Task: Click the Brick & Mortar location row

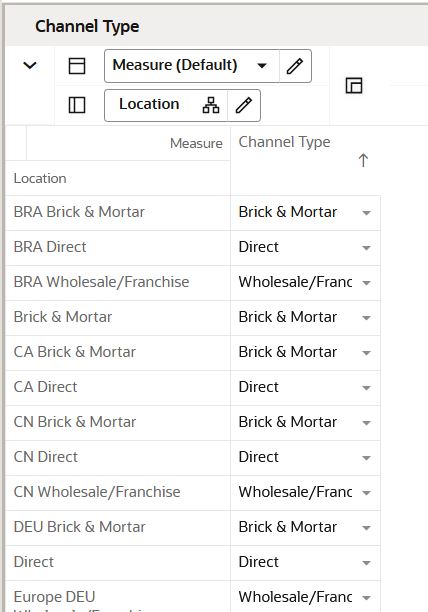Action: pyautogui.click(x=118, y=317)
